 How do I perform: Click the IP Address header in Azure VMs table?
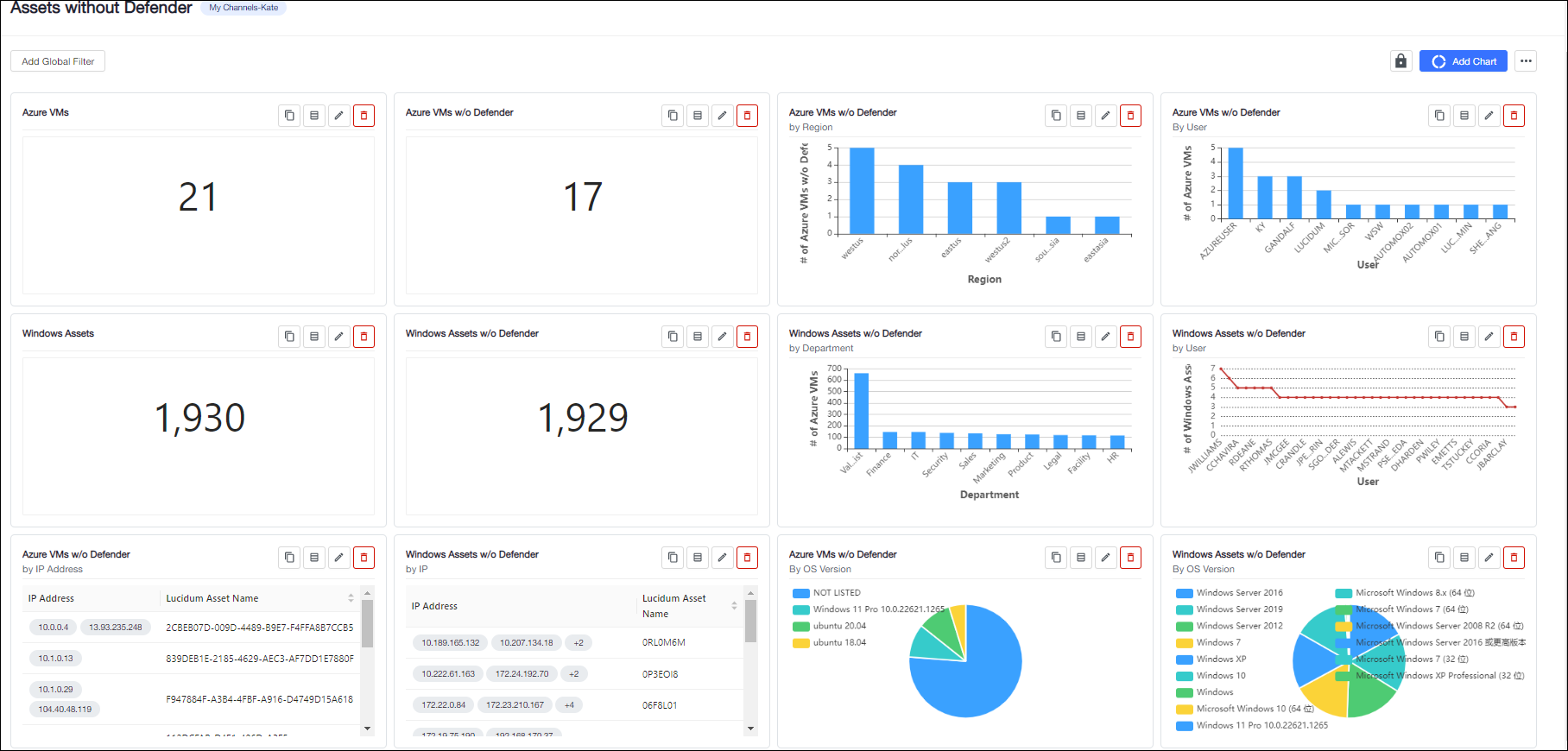coord(51,598)
